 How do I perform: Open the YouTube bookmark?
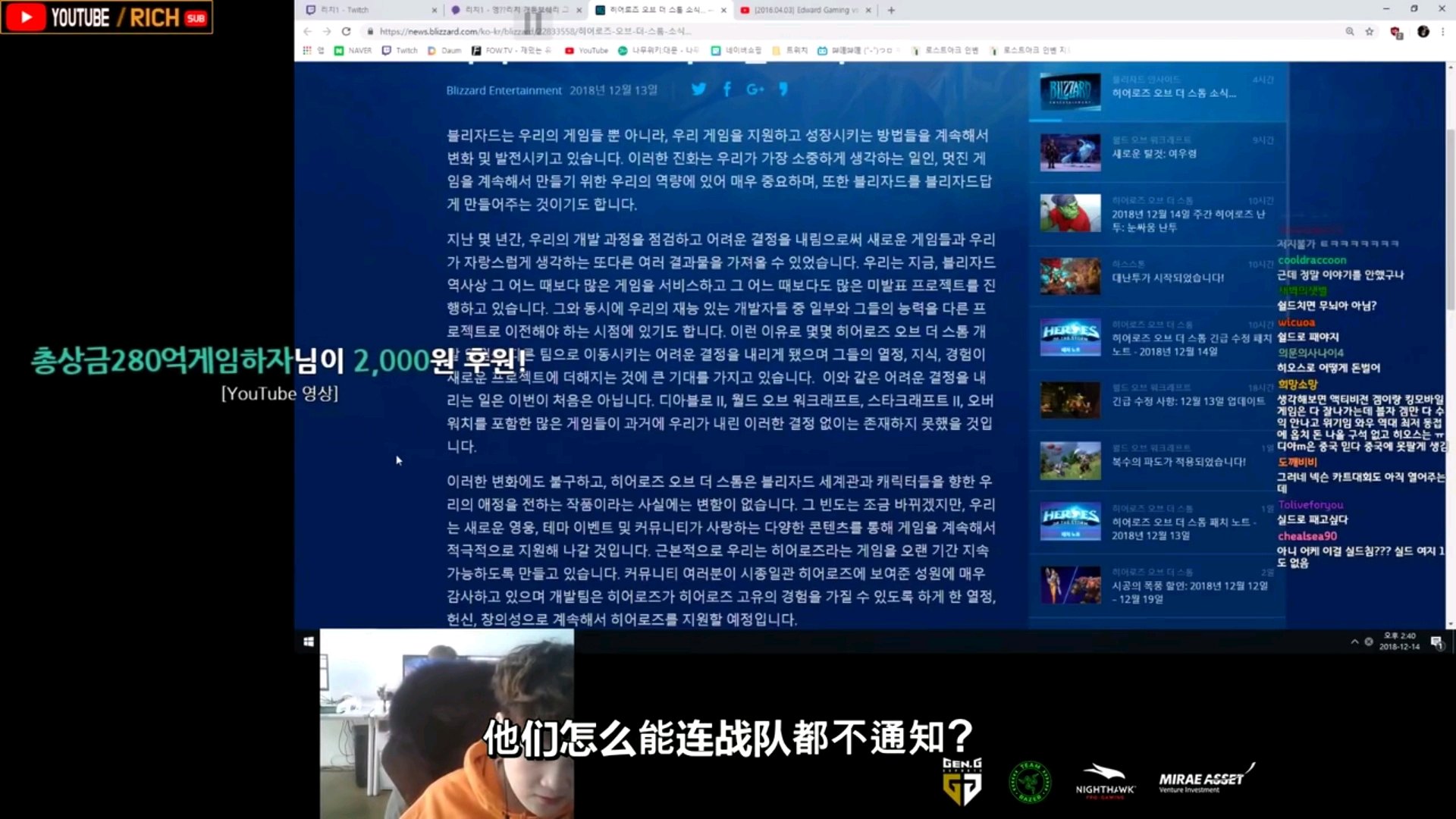586,50
